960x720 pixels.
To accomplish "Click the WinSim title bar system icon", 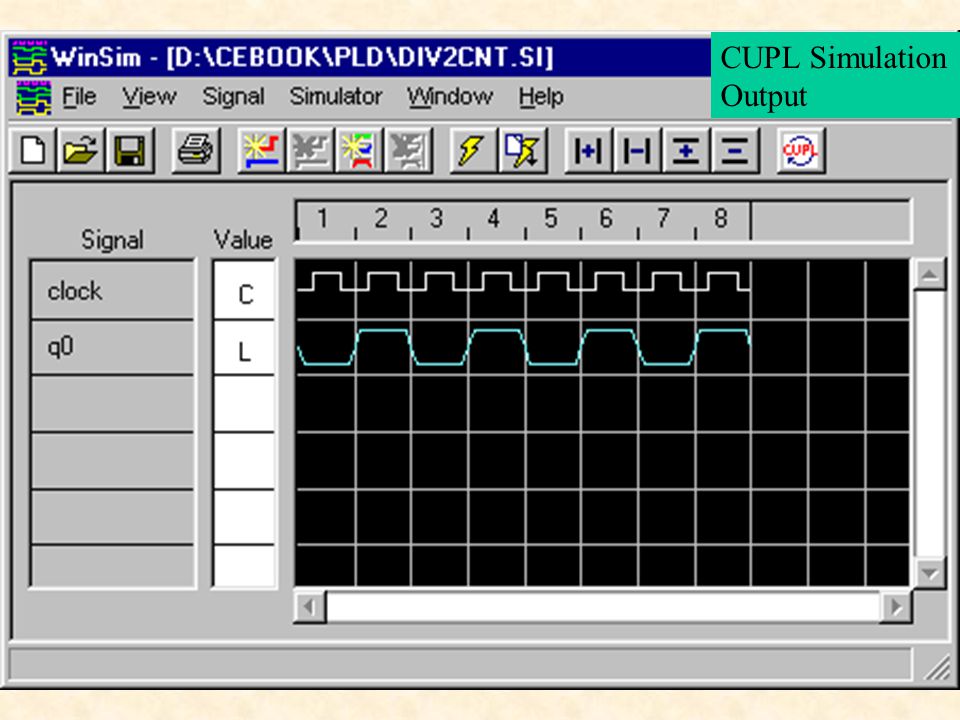I will click(x=29, y=58).
